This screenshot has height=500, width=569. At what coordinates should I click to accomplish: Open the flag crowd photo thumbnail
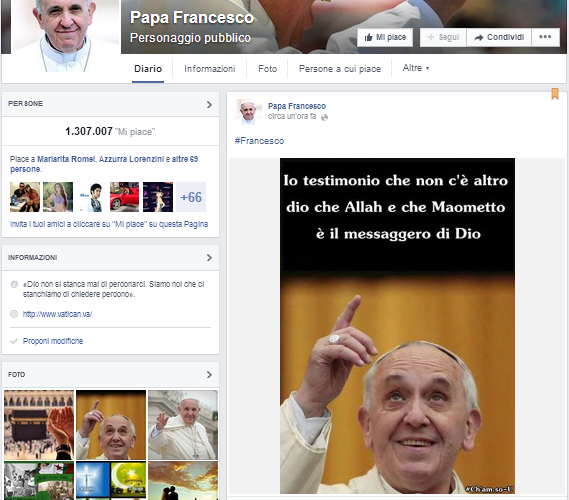(x=39, y=480)
